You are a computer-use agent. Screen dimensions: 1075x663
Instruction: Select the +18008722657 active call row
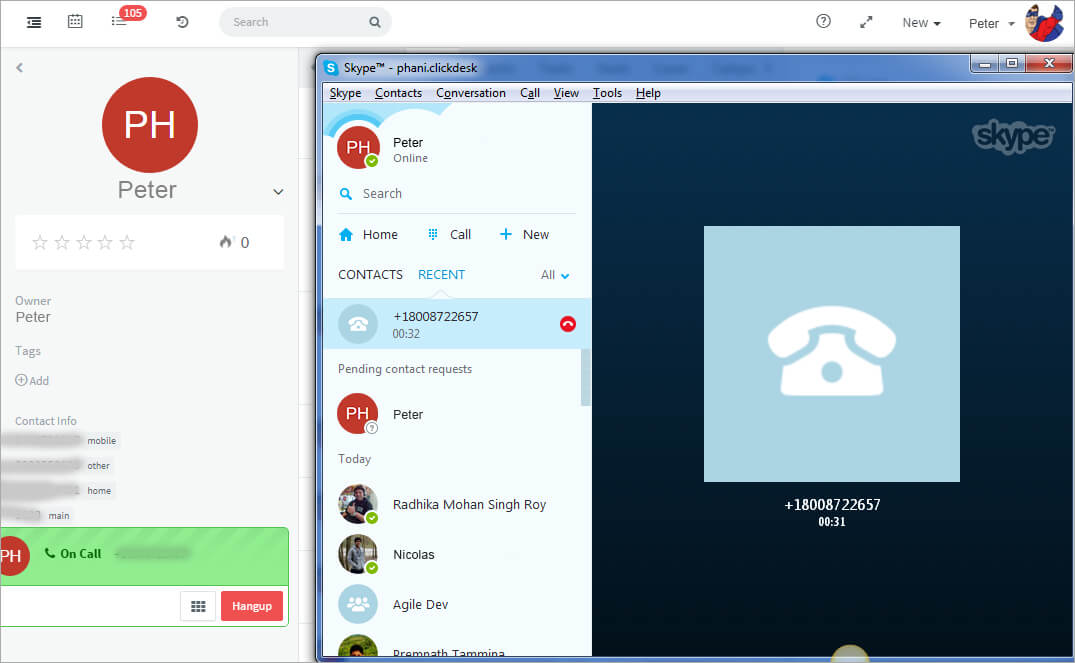(457, 324)
